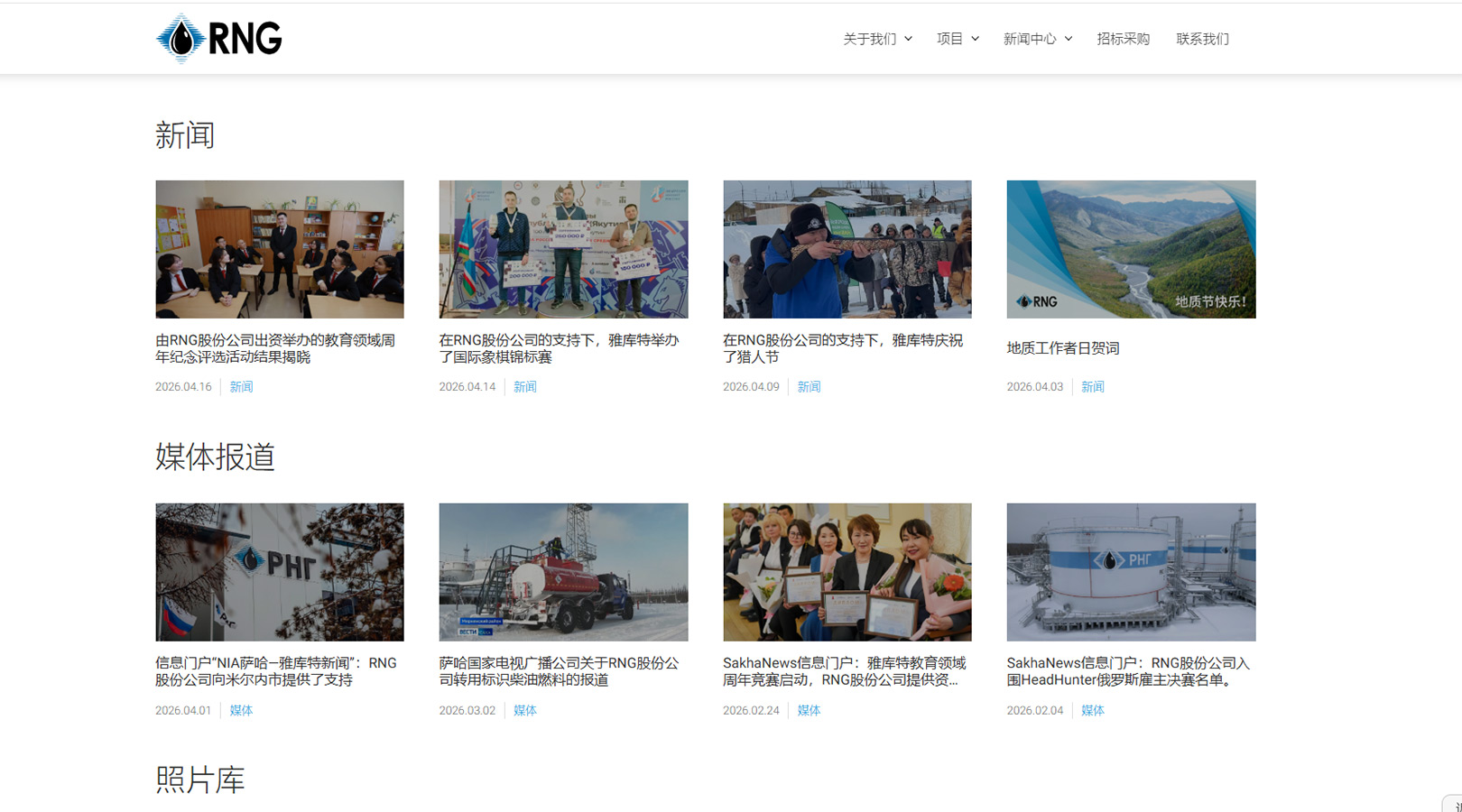Open the hunter festival rifle thumbnail
This screenshot has height=812, width=1462.
click(x=847, y=249)
